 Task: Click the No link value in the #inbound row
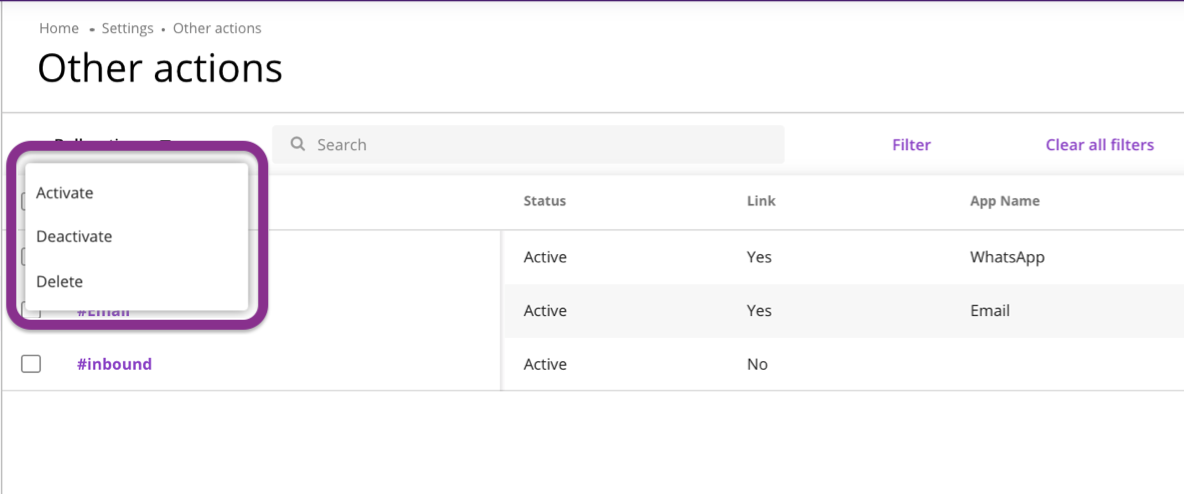coord(757,364)
